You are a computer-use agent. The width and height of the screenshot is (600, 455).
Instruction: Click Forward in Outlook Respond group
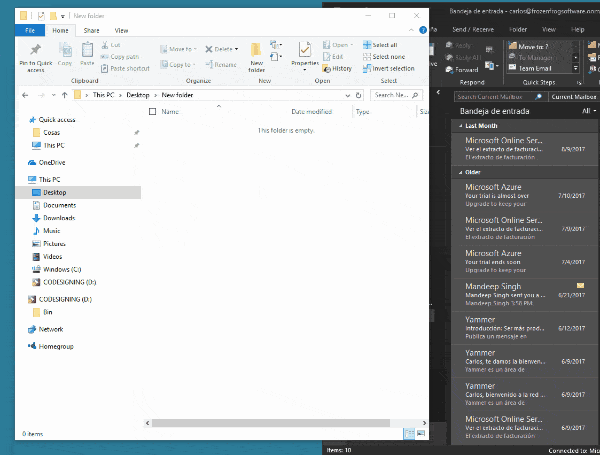tap(462, 70)
